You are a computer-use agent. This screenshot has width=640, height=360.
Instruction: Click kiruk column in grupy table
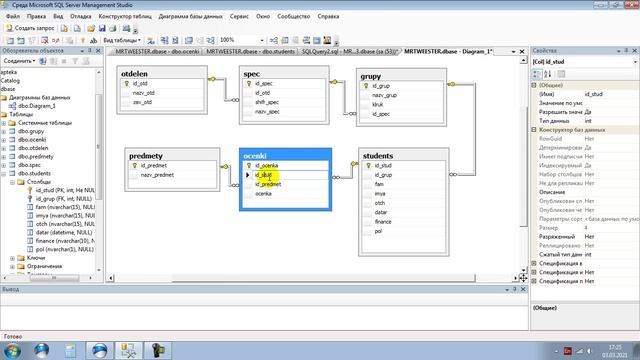point(378,104)
